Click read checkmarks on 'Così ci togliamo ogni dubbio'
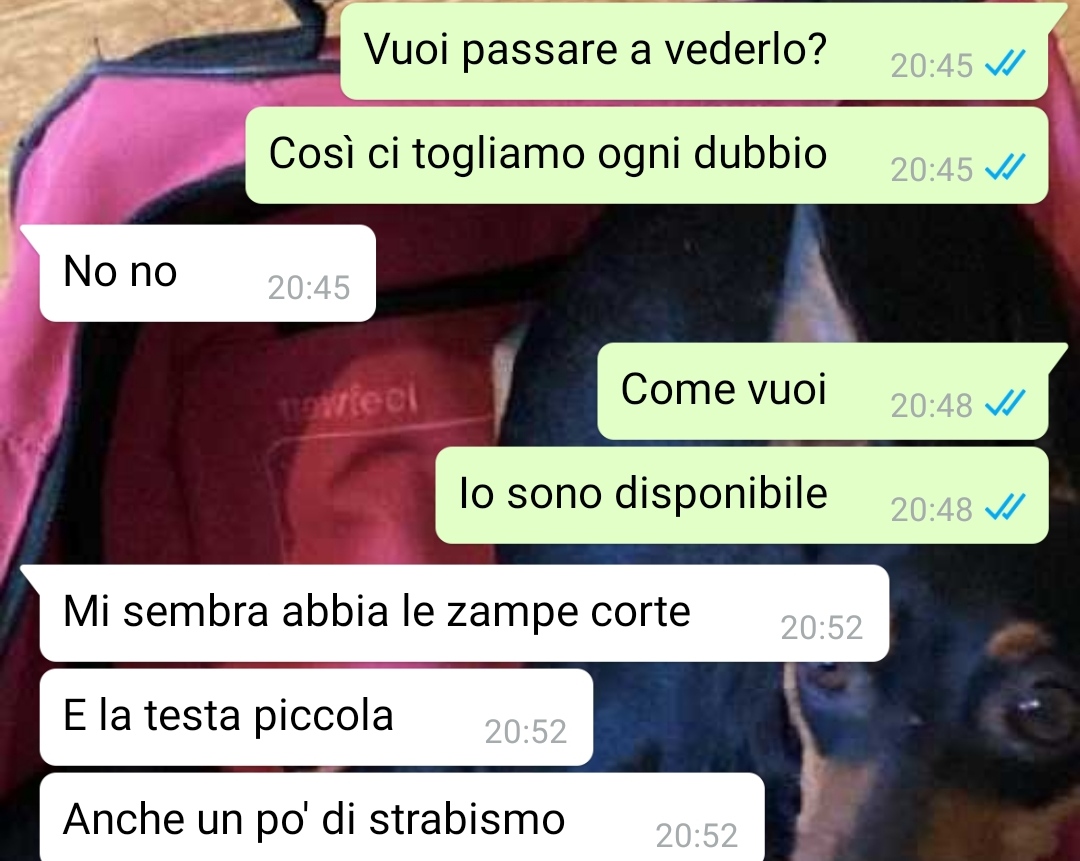The image size is (1080, 861). click(x=1006, y=168)
